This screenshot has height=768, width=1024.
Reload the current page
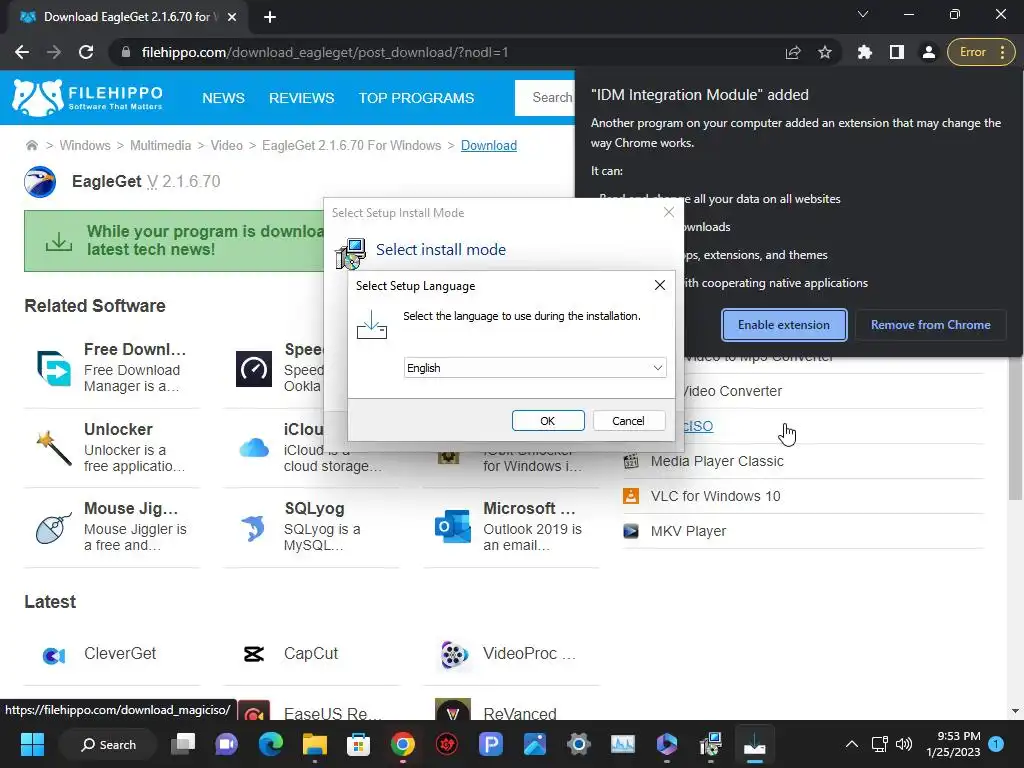coord(86,52)
